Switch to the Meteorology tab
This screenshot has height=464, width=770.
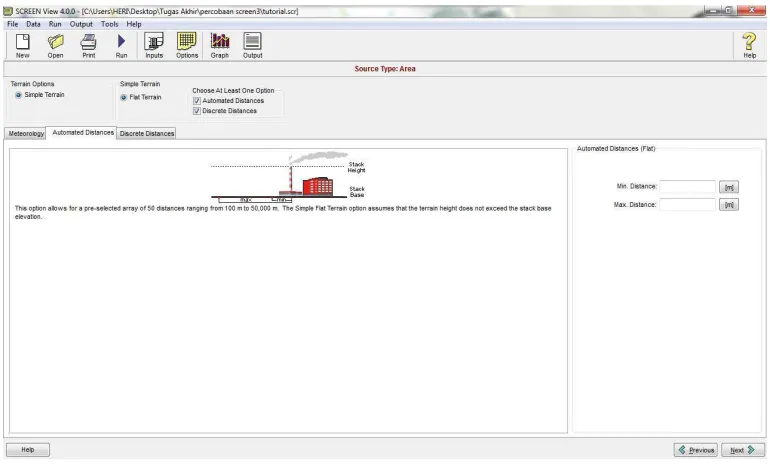point(26,134)
